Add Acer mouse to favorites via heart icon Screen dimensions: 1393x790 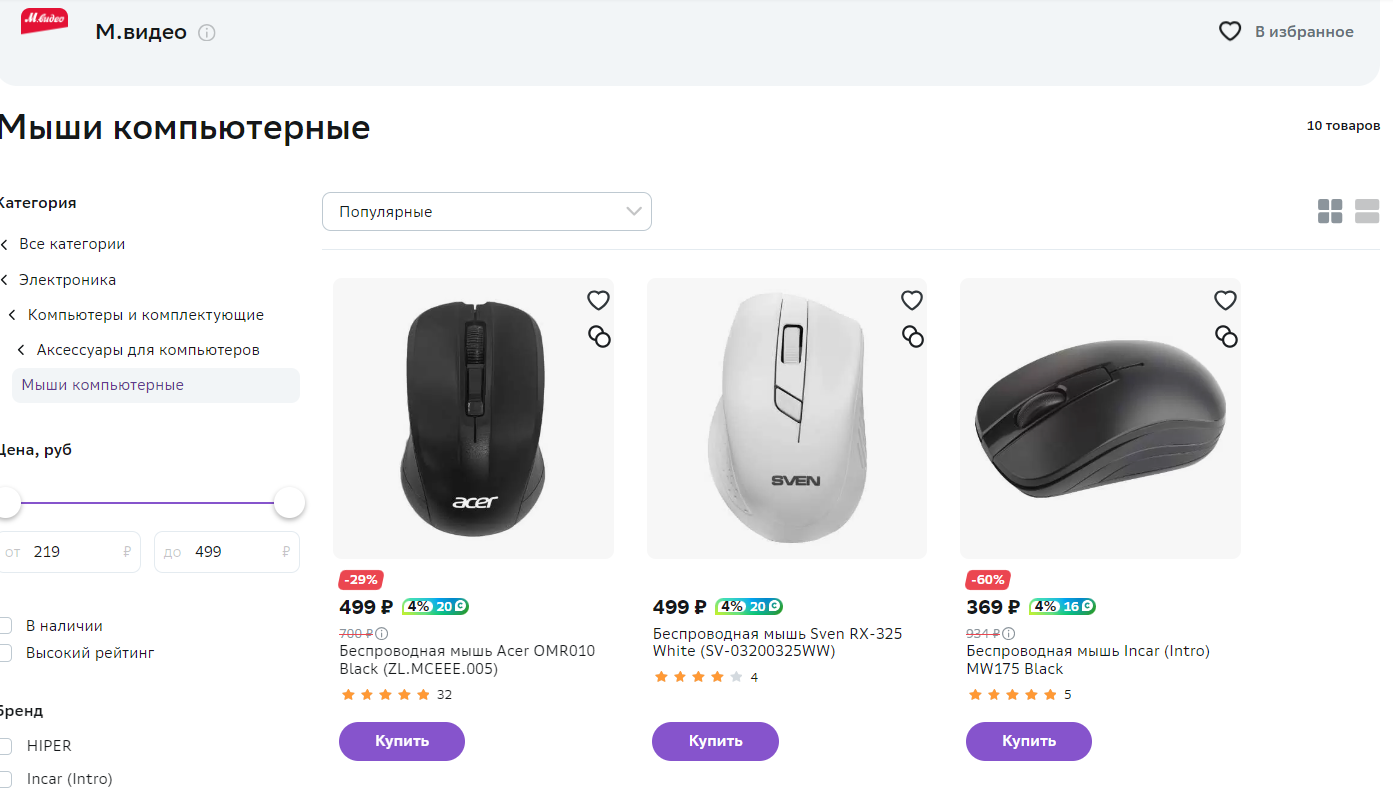(598, 300)
